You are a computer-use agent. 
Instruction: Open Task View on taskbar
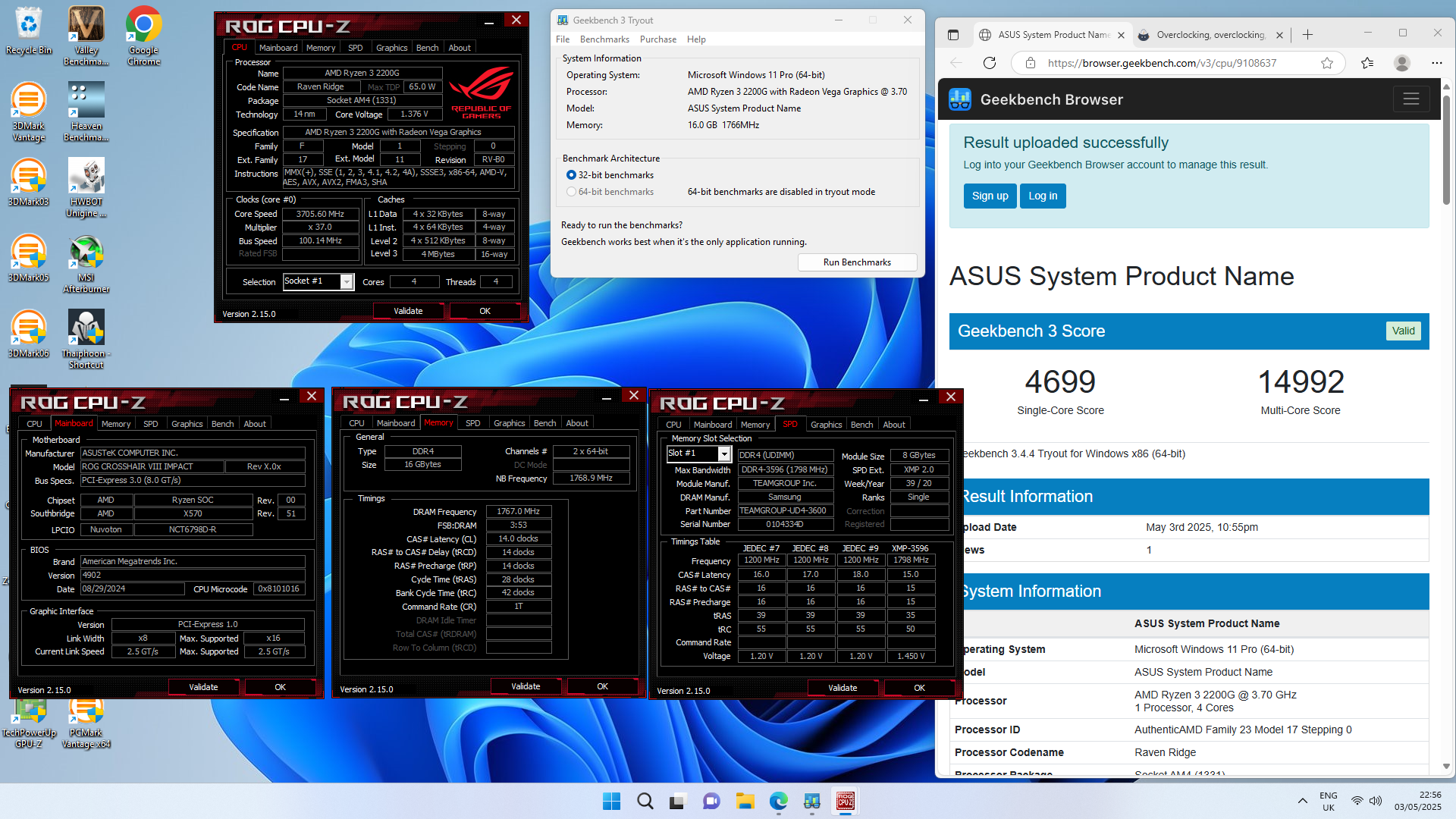pyautogui.click(x=678, y=801)
